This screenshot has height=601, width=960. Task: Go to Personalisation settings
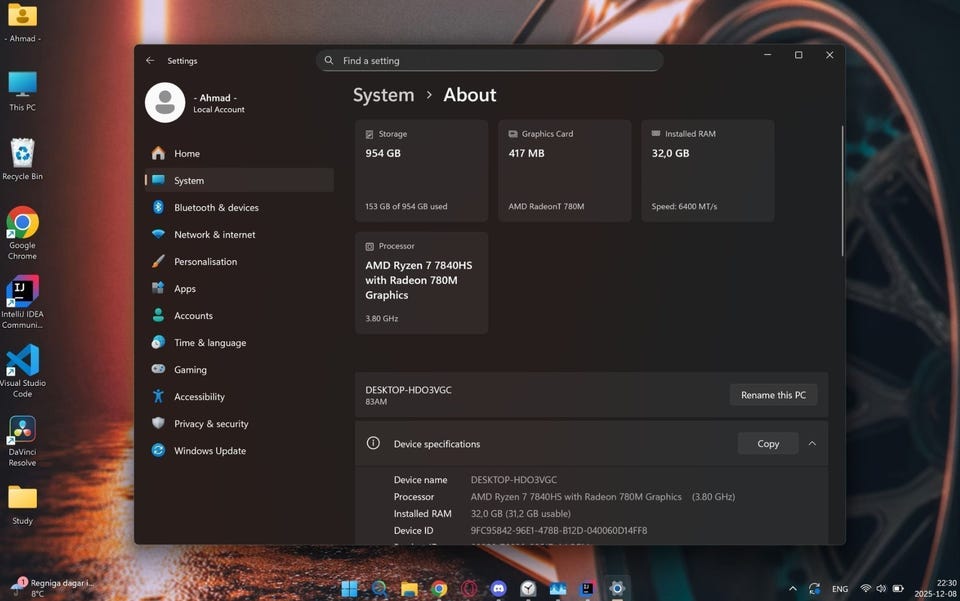click(x=205, y=262)
